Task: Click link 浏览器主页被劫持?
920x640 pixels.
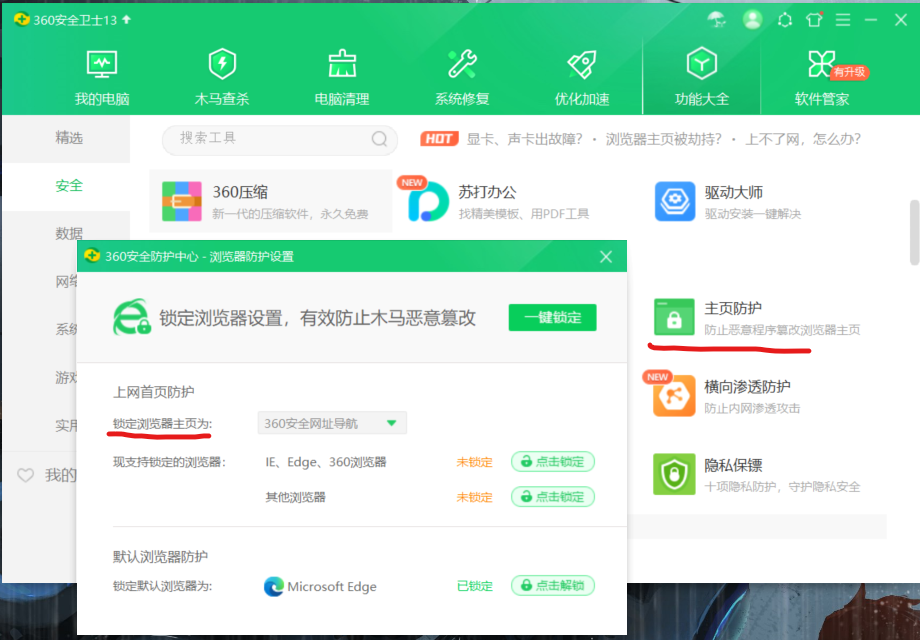Action: (x=664, y=139)
